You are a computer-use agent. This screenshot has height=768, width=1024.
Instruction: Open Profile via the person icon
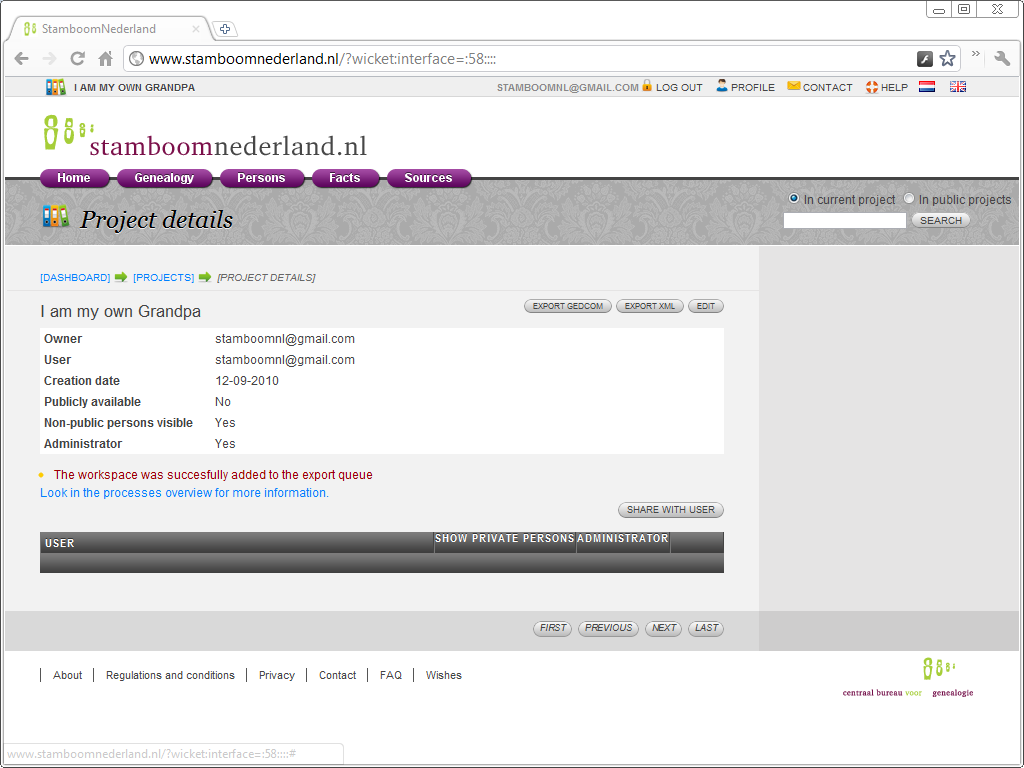coord(720,87)
